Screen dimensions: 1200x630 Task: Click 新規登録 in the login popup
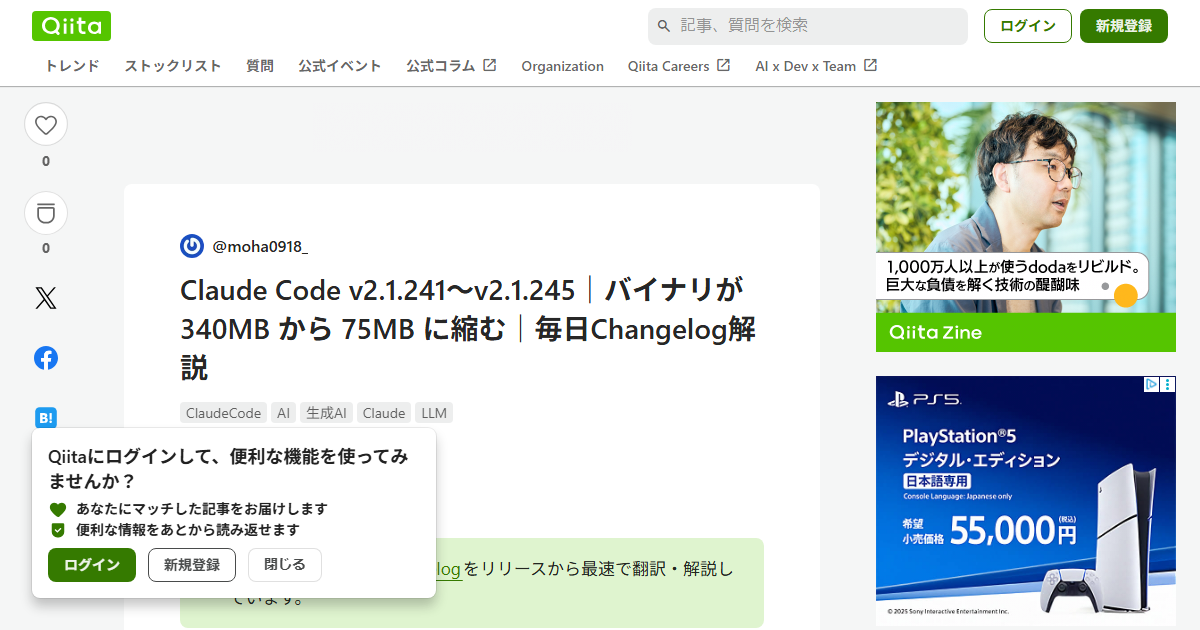click(192, 565)
